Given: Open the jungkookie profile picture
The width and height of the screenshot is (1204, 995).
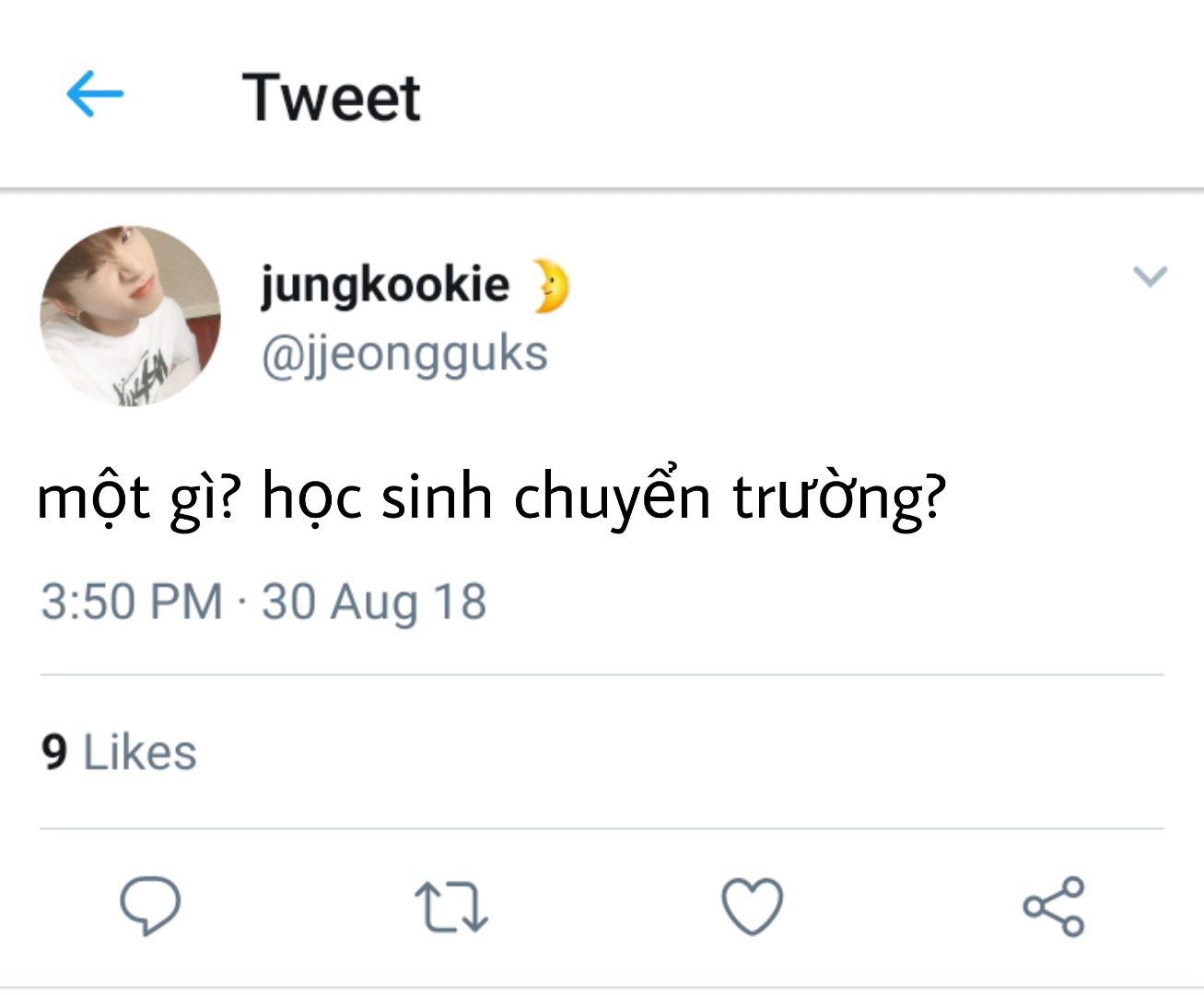Looking at the screenshot, I should tap(131, 316).
